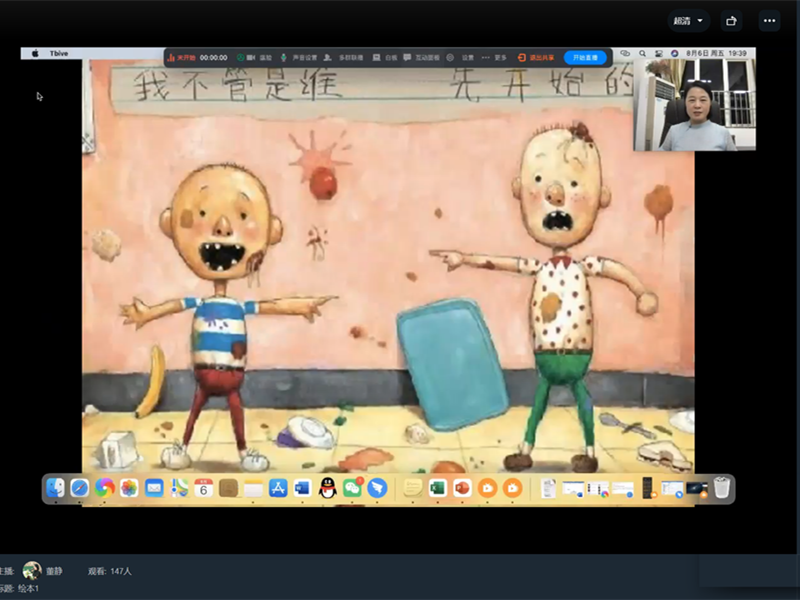The image size is (800, 600).
Task: Open Notes from the Dock
Action: [253, 488]
